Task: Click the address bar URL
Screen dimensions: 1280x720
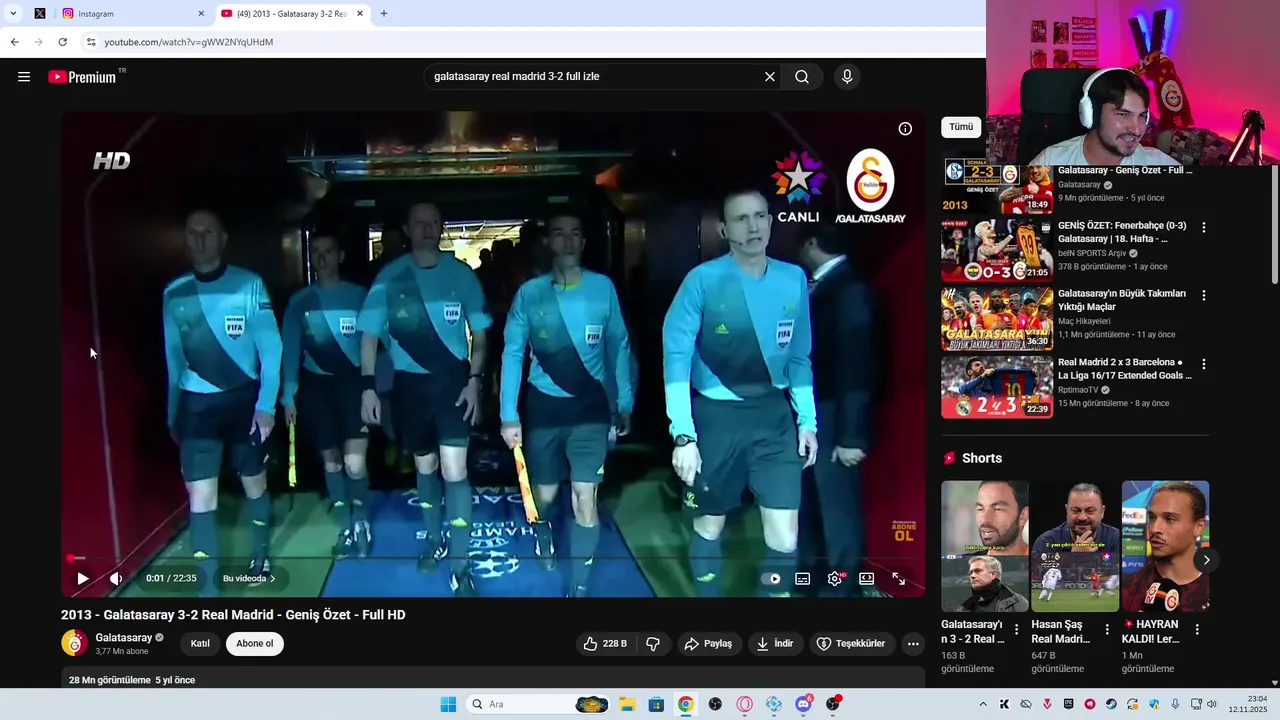Action: pos(189,42)
